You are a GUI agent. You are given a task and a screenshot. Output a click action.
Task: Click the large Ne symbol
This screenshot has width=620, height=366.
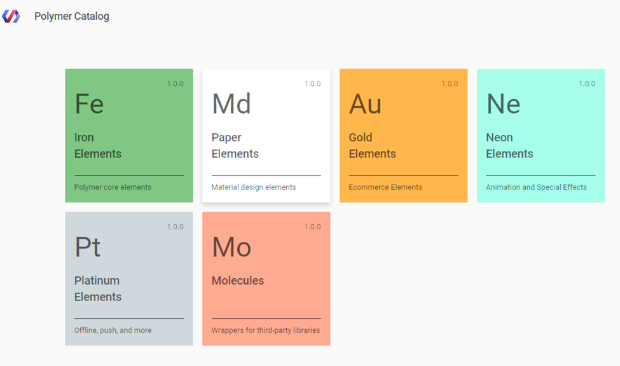tap(503, 104)
